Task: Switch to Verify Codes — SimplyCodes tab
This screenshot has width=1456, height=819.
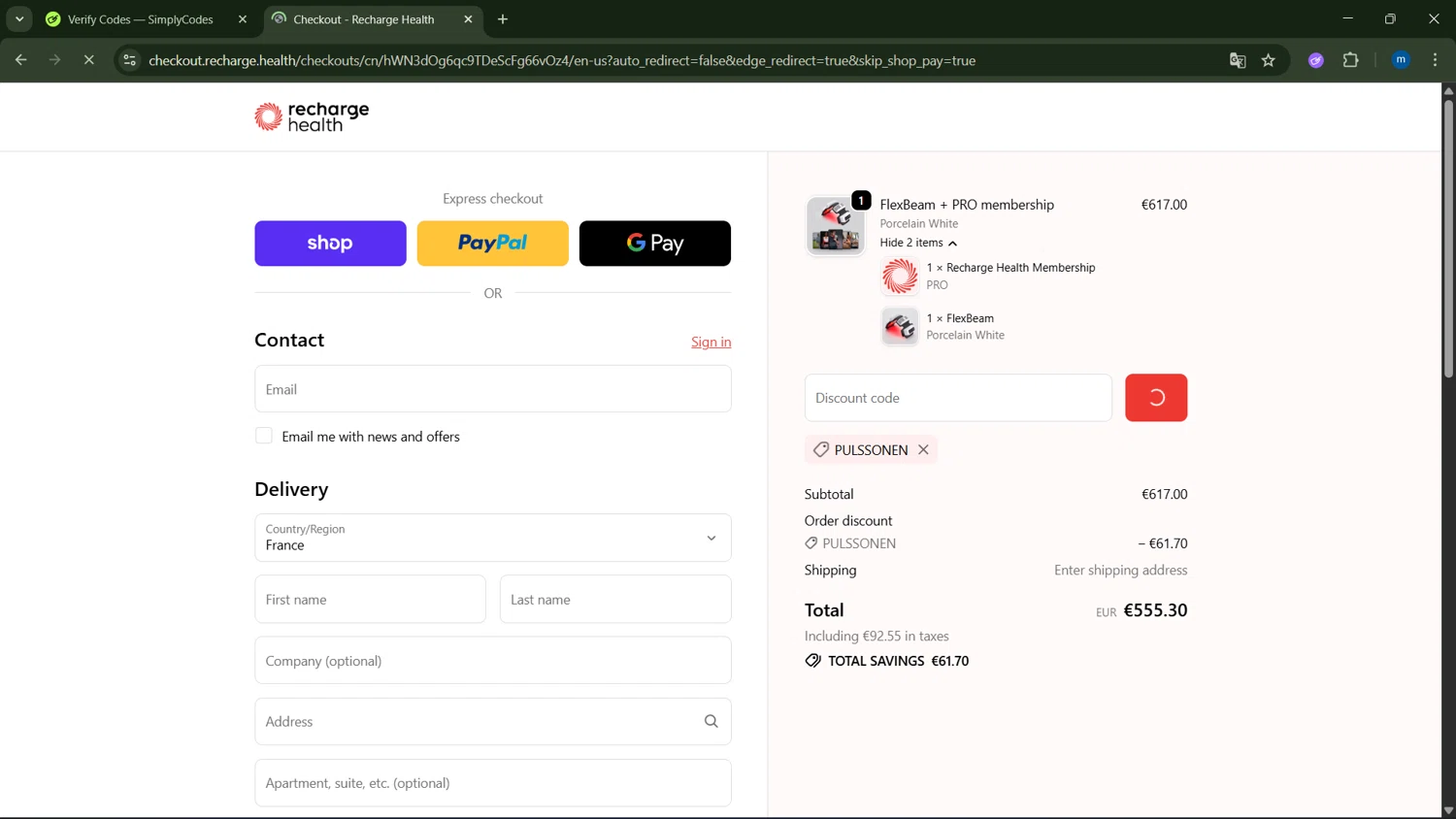Action: (x=141, y=19)
